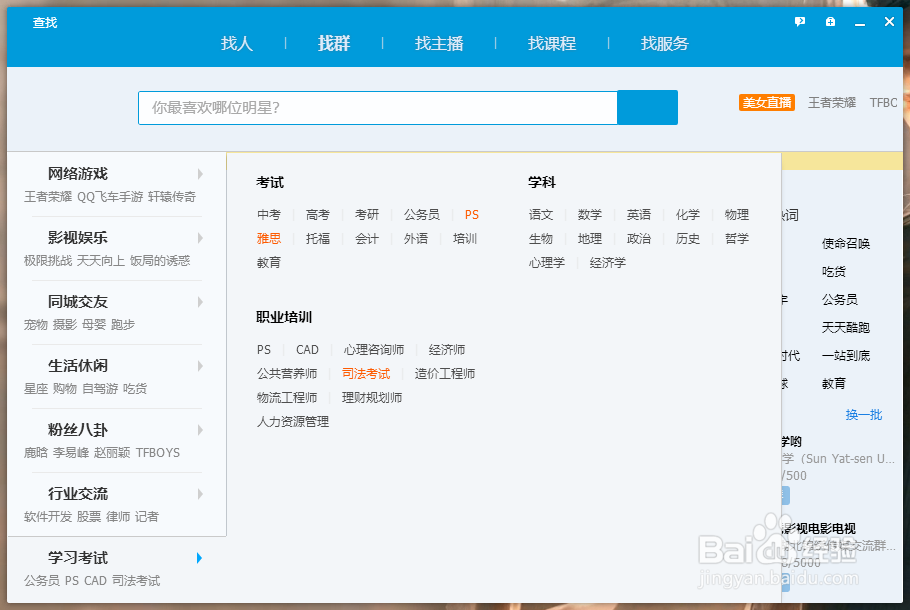The height and width of the screenshot is (610, 910).
Task: Expand the 影视娱乐 category arrow
Action: (x=200, y=237)
